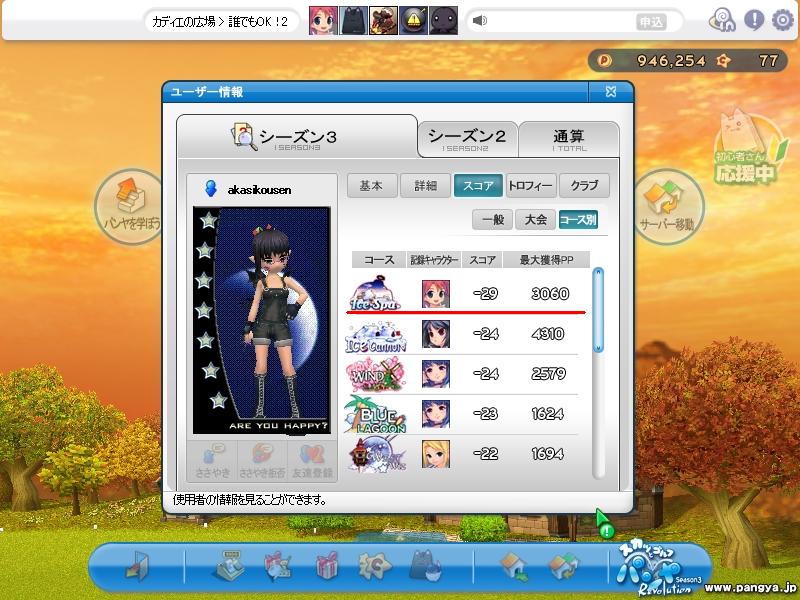Click the pink-haired character icon in top bar
This screenshot has height=600, width=800.
tap(323, 21)
